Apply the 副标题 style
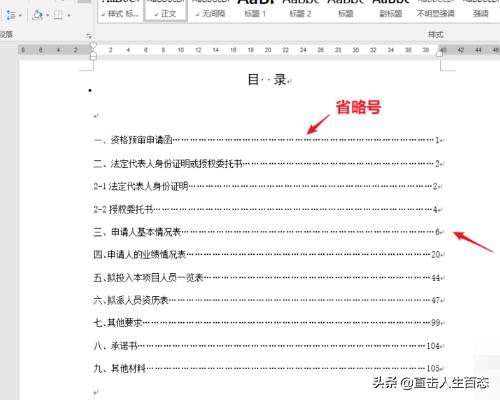 tap(391, 11)
